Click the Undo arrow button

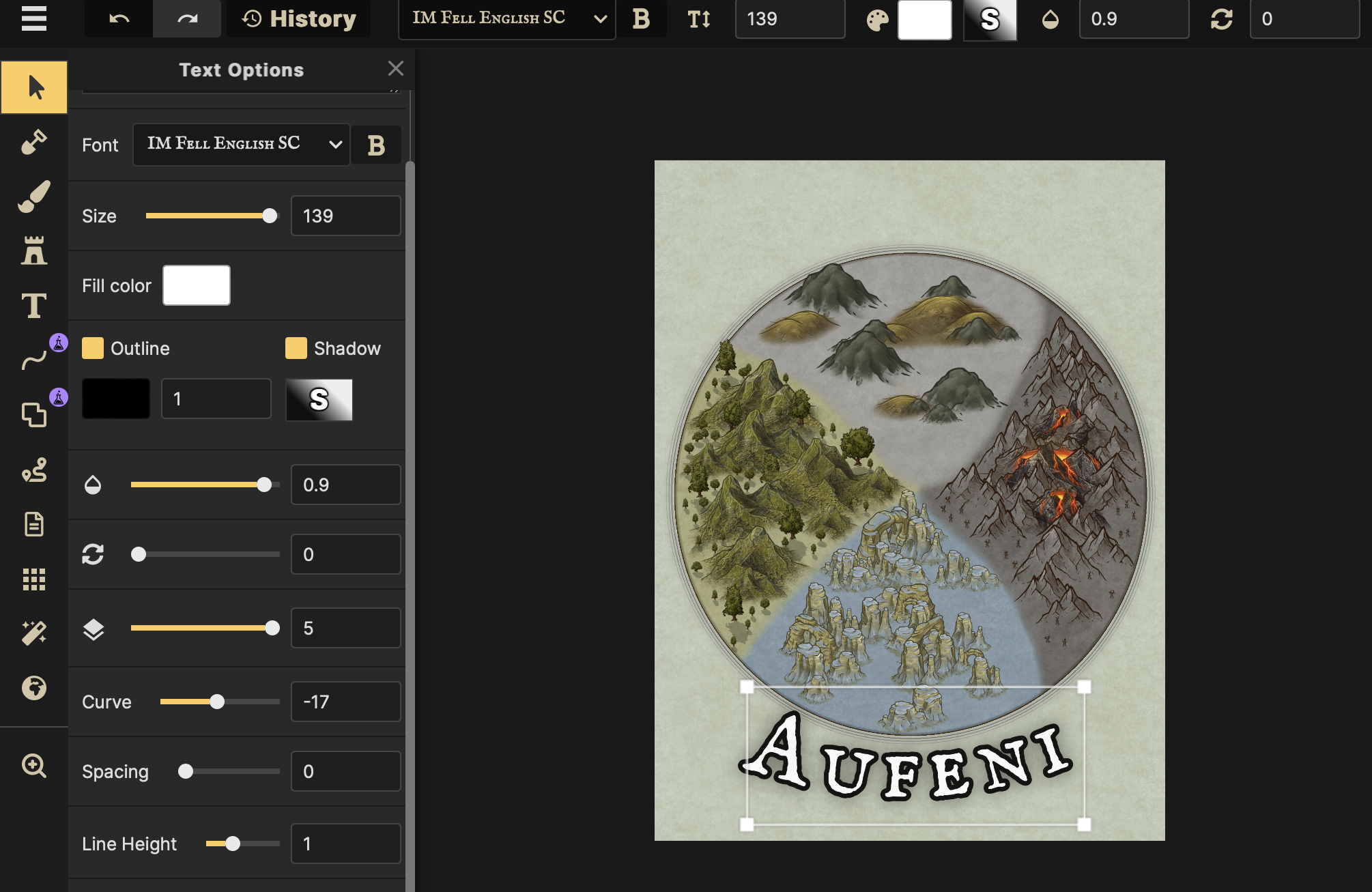119,18
